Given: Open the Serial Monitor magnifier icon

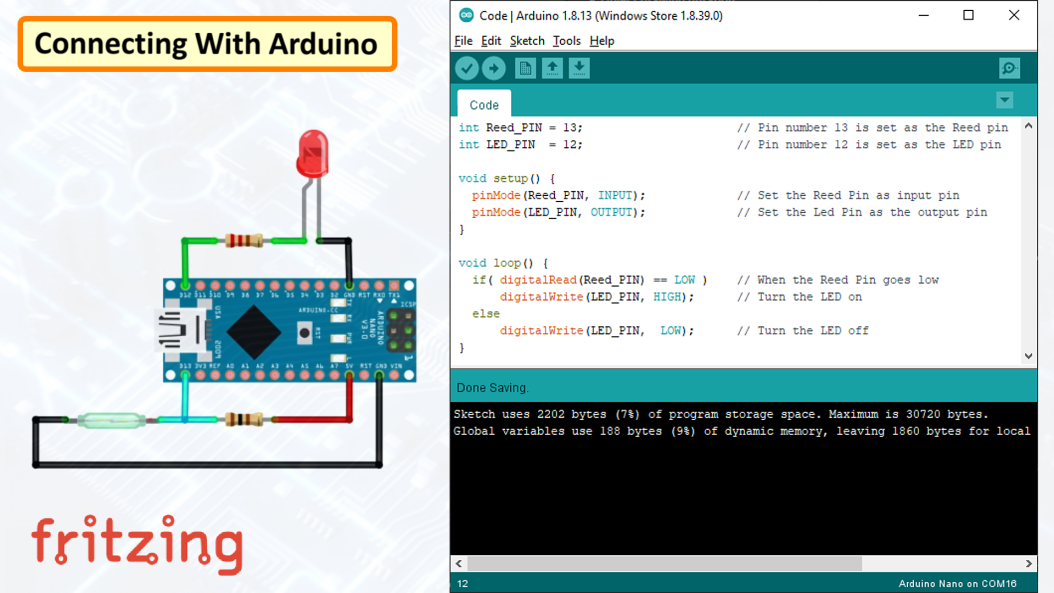Looking at the screenshot, I should (x=1009, y=68).
